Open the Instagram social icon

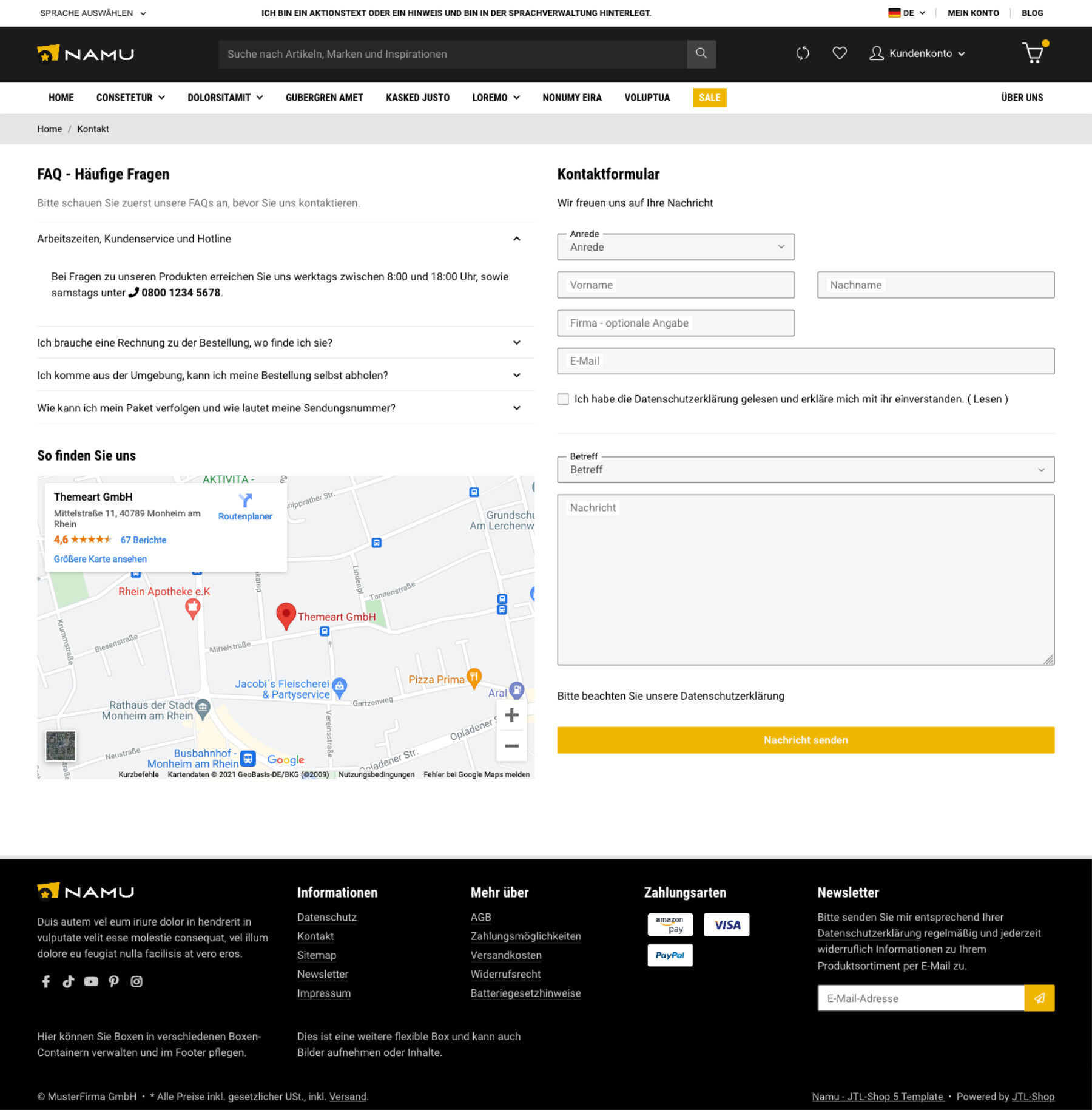click(136, 981)
